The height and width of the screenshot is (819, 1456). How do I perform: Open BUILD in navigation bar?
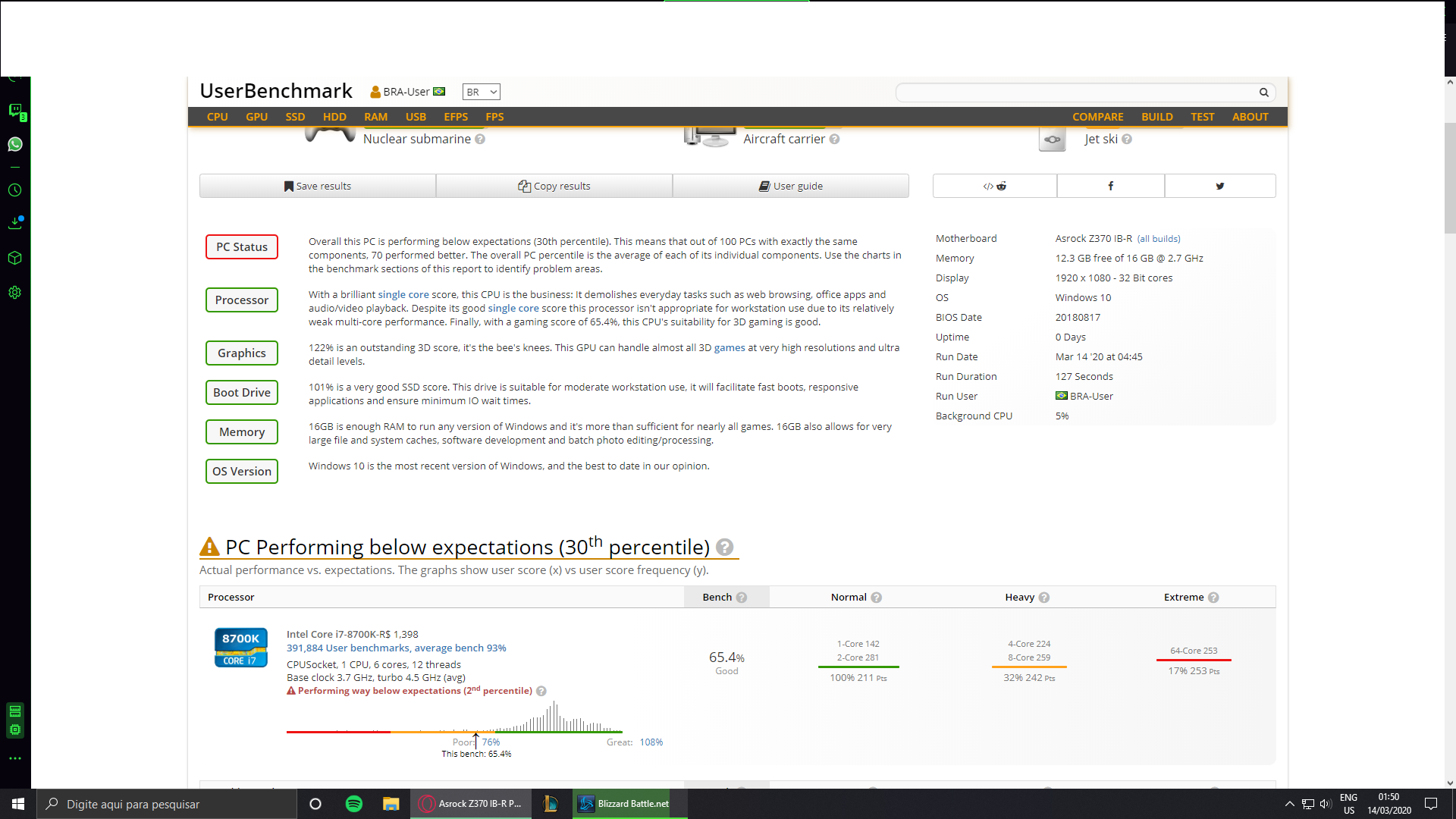coord(1156,117)
